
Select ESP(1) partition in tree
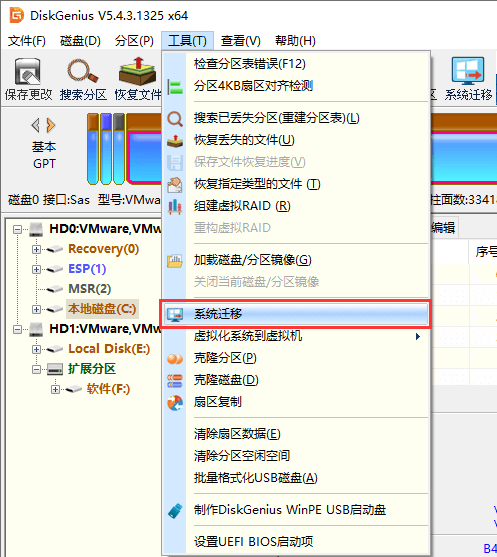87,269
